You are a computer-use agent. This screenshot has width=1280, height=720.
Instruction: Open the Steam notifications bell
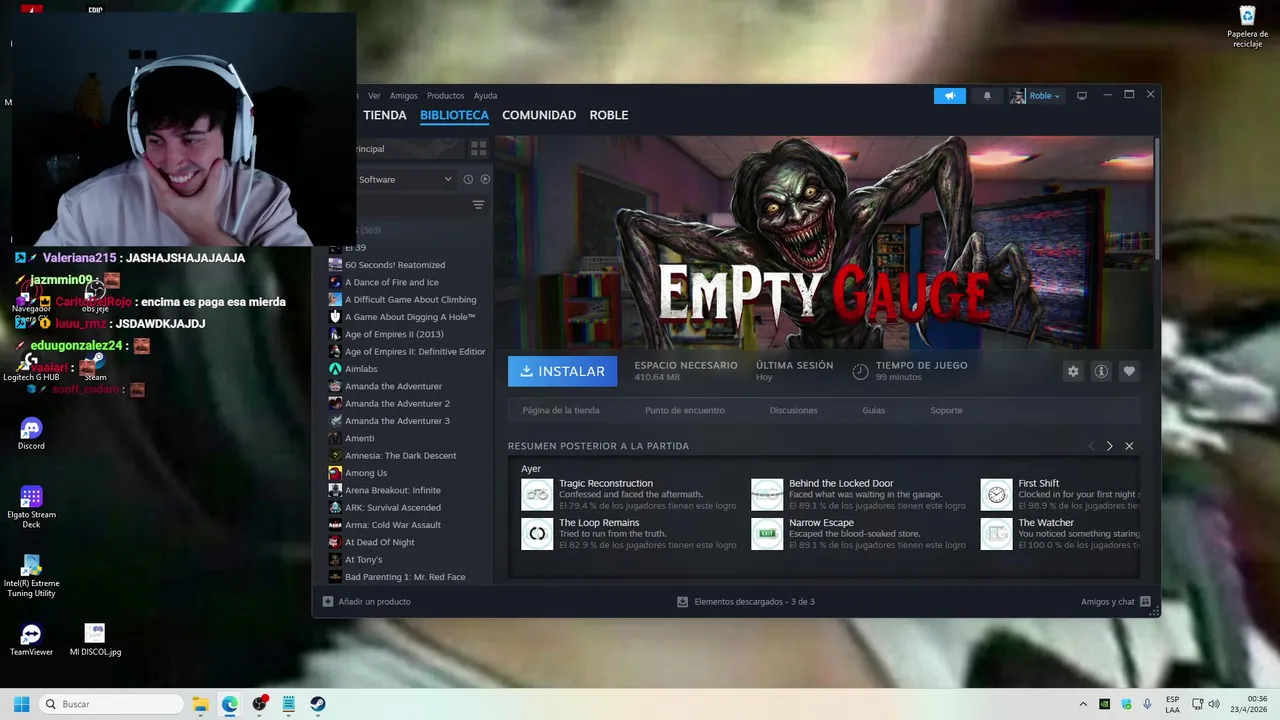click(x=987, y=96)
